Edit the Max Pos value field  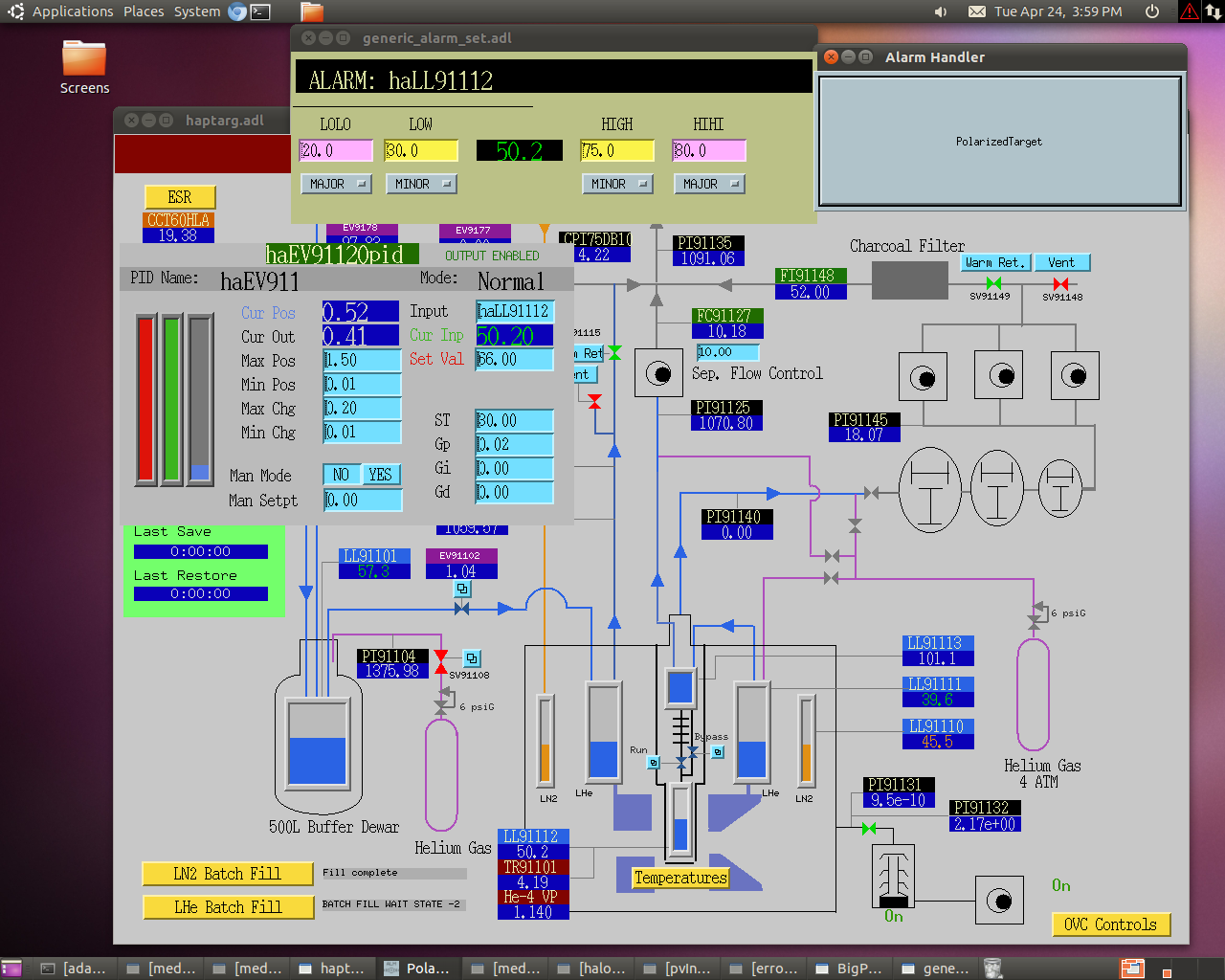[361, 361]
